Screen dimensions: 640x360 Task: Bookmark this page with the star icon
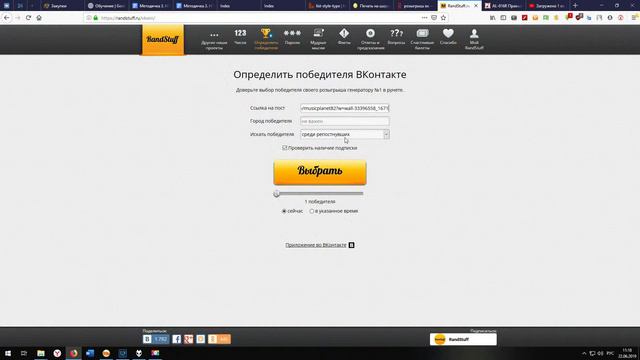click(x=443, y=18)
